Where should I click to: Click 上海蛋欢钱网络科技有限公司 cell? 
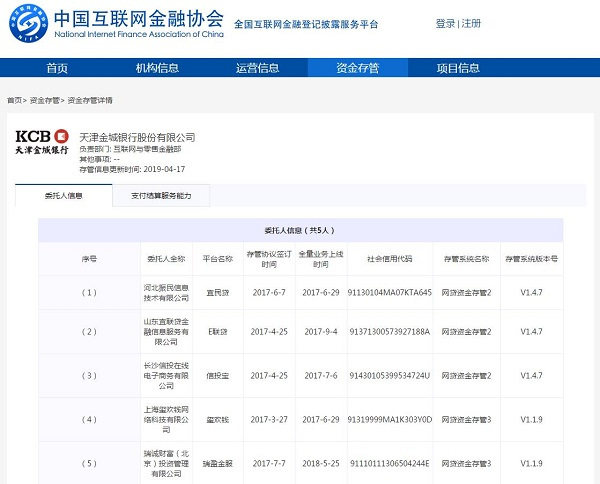[166, 420]
